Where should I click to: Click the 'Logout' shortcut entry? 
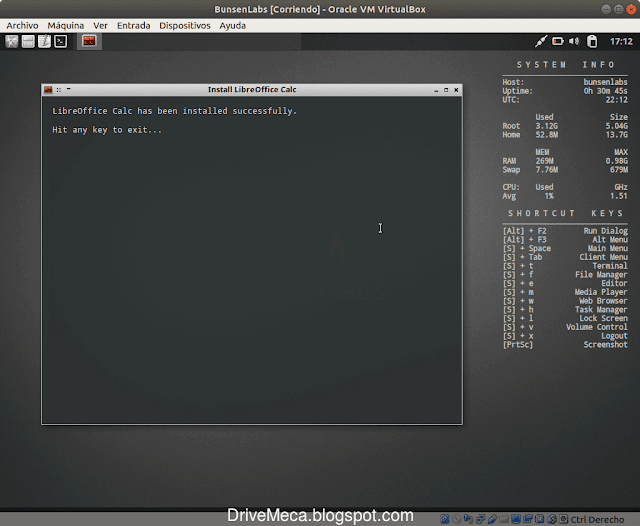pos(614,336)
